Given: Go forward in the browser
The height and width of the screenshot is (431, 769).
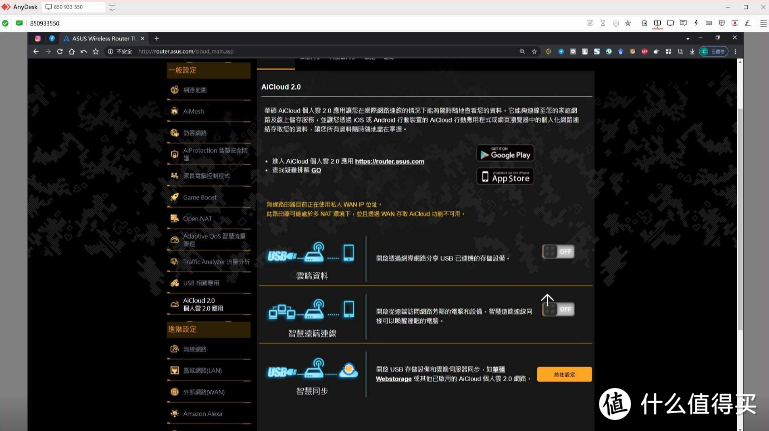Looking at the screenshot, I should click(x=48, y=51).
